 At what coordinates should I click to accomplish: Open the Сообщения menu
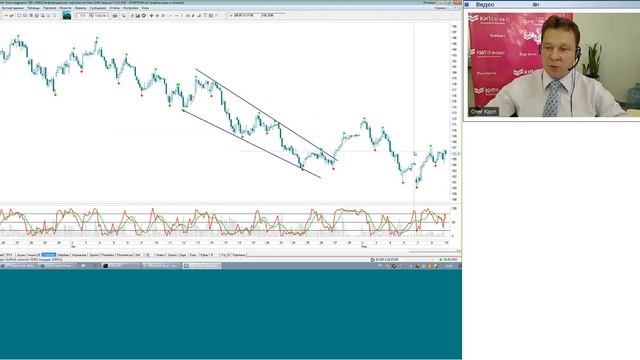click(x=98, y=8)
